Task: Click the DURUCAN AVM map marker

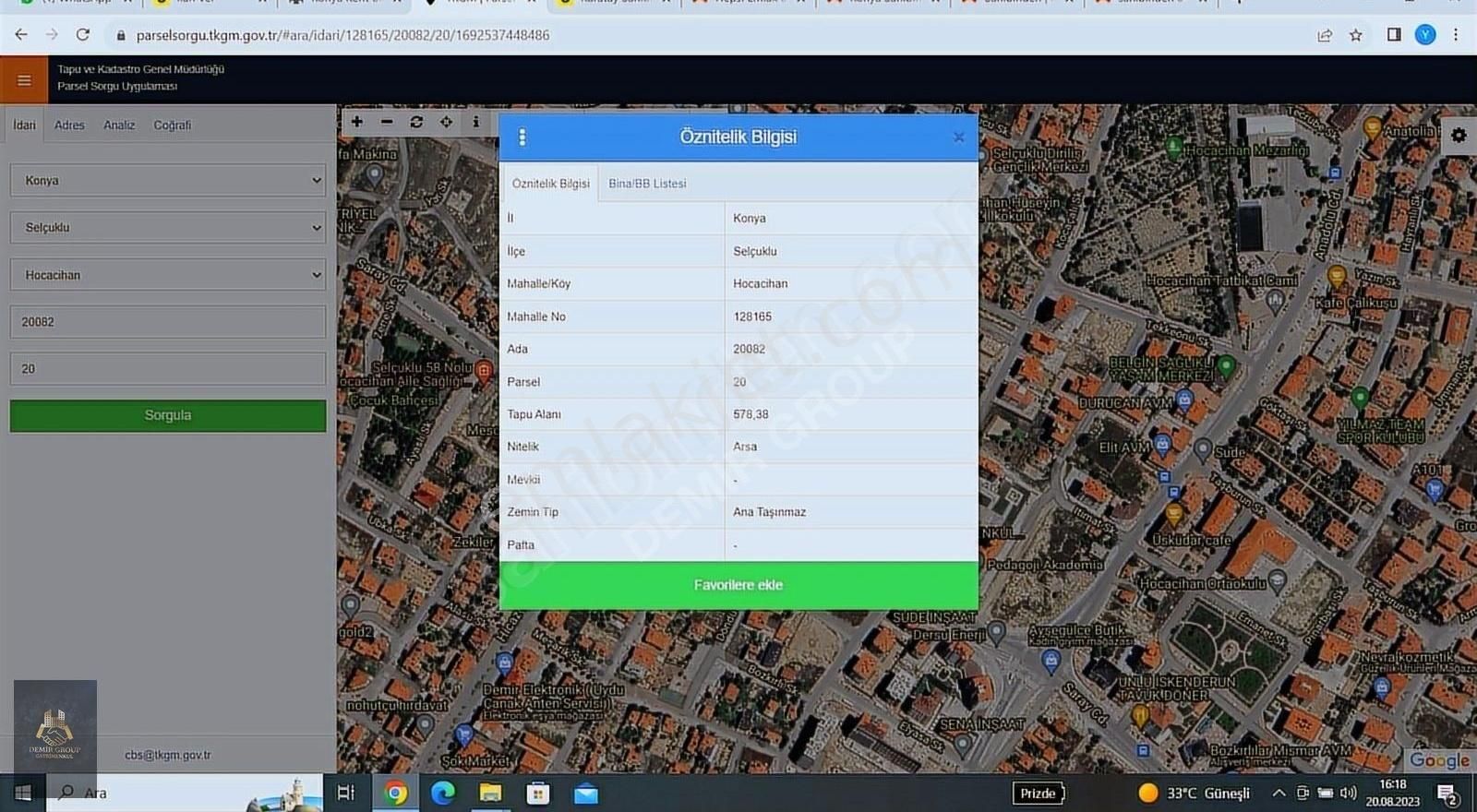Action: click(x=1184, y=400)
